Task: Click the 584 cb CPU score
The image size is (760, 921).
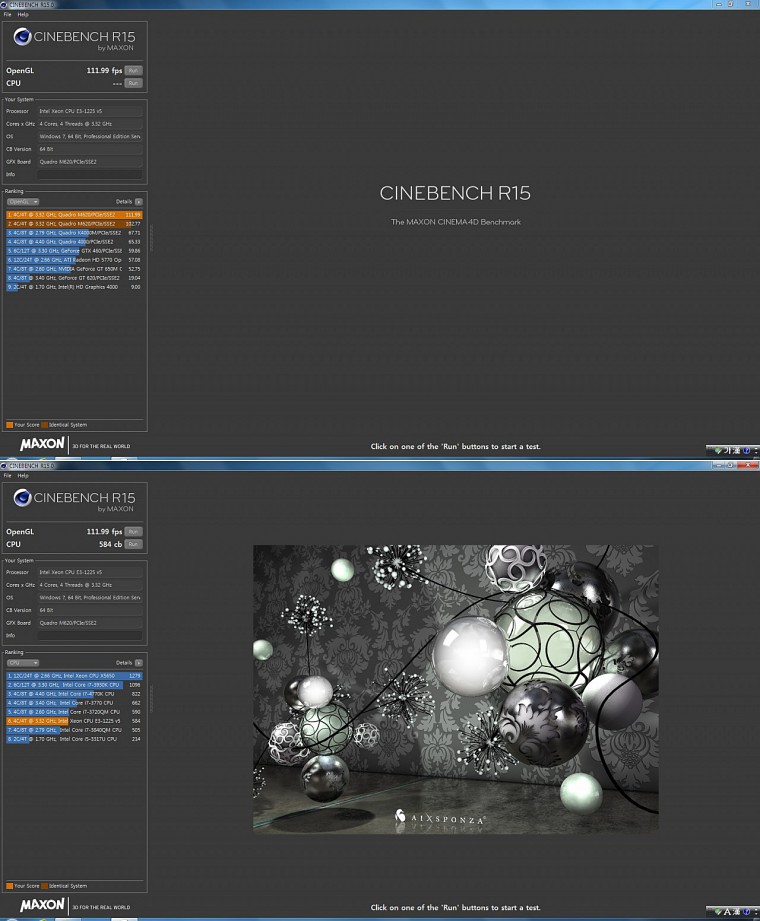Action: [x=110, y=544]
